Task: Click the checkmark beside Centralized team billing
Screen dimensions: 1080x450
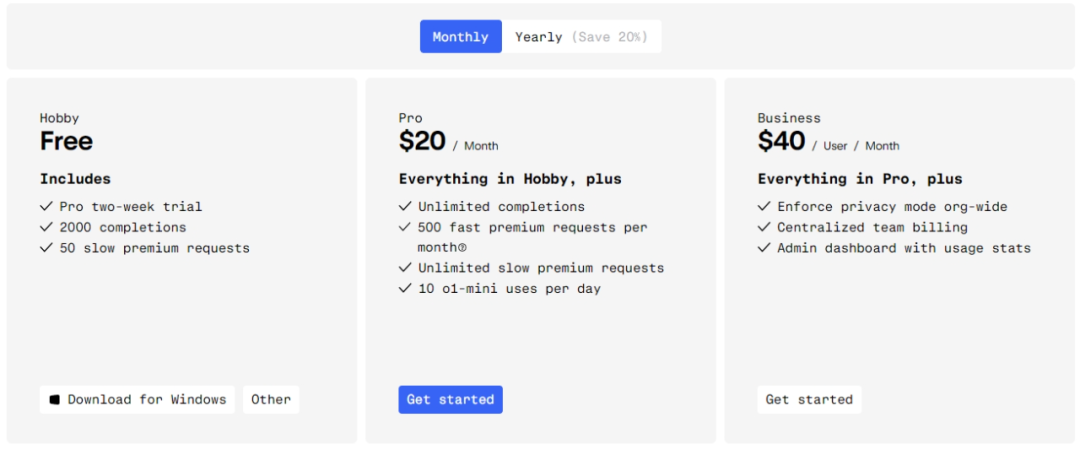Action: [764, 227]
